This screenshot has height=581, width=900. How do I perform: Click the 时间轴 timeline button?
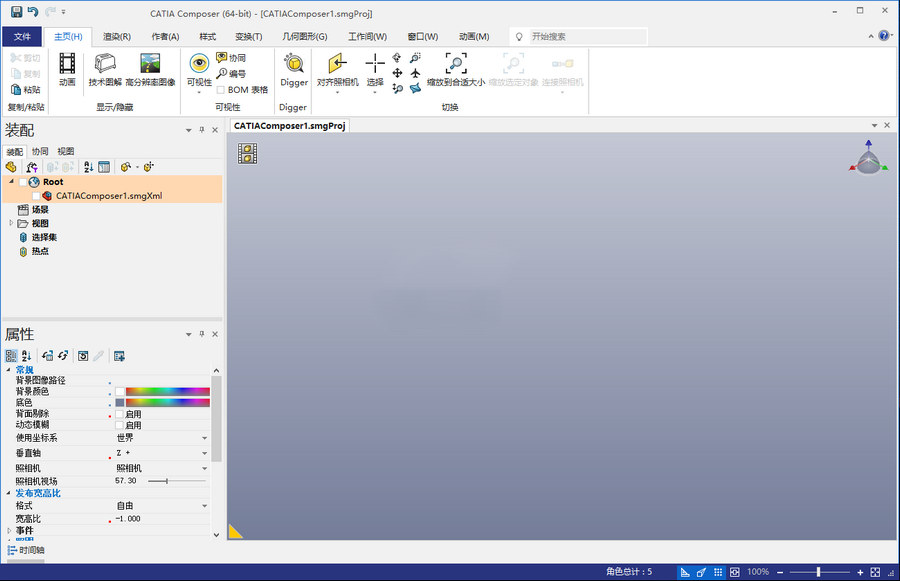click(x=26, y=550)
